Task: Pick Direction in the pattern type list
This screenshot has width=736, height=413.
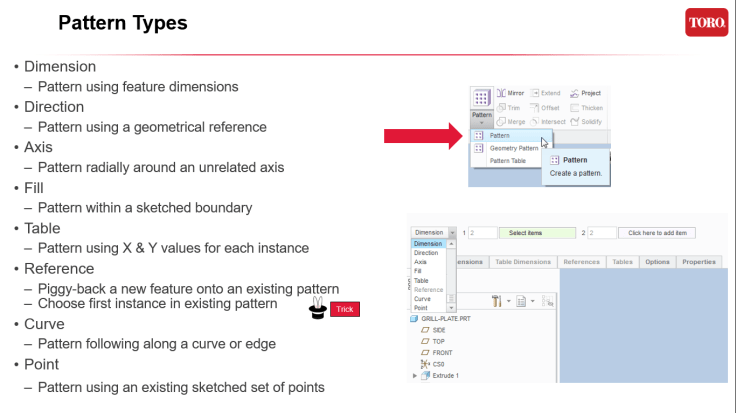Action: (426, 253)
